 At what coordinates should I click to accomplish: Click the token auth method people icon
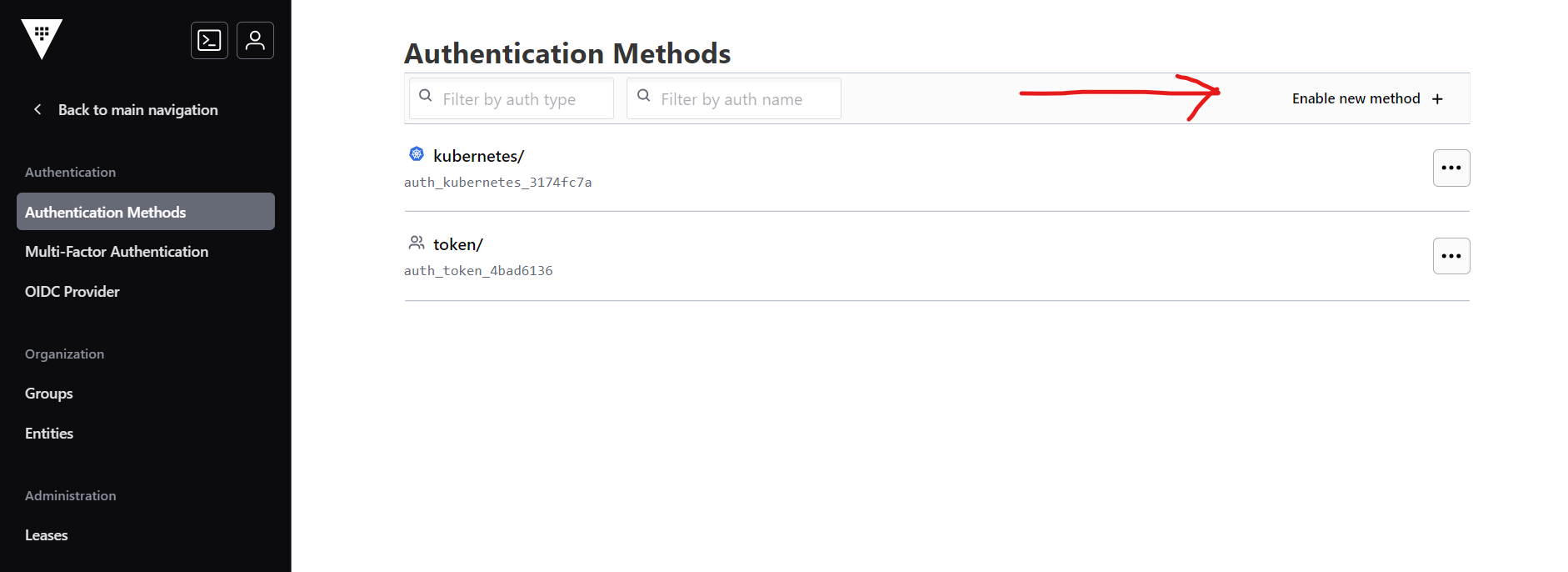tap(416, 242)
